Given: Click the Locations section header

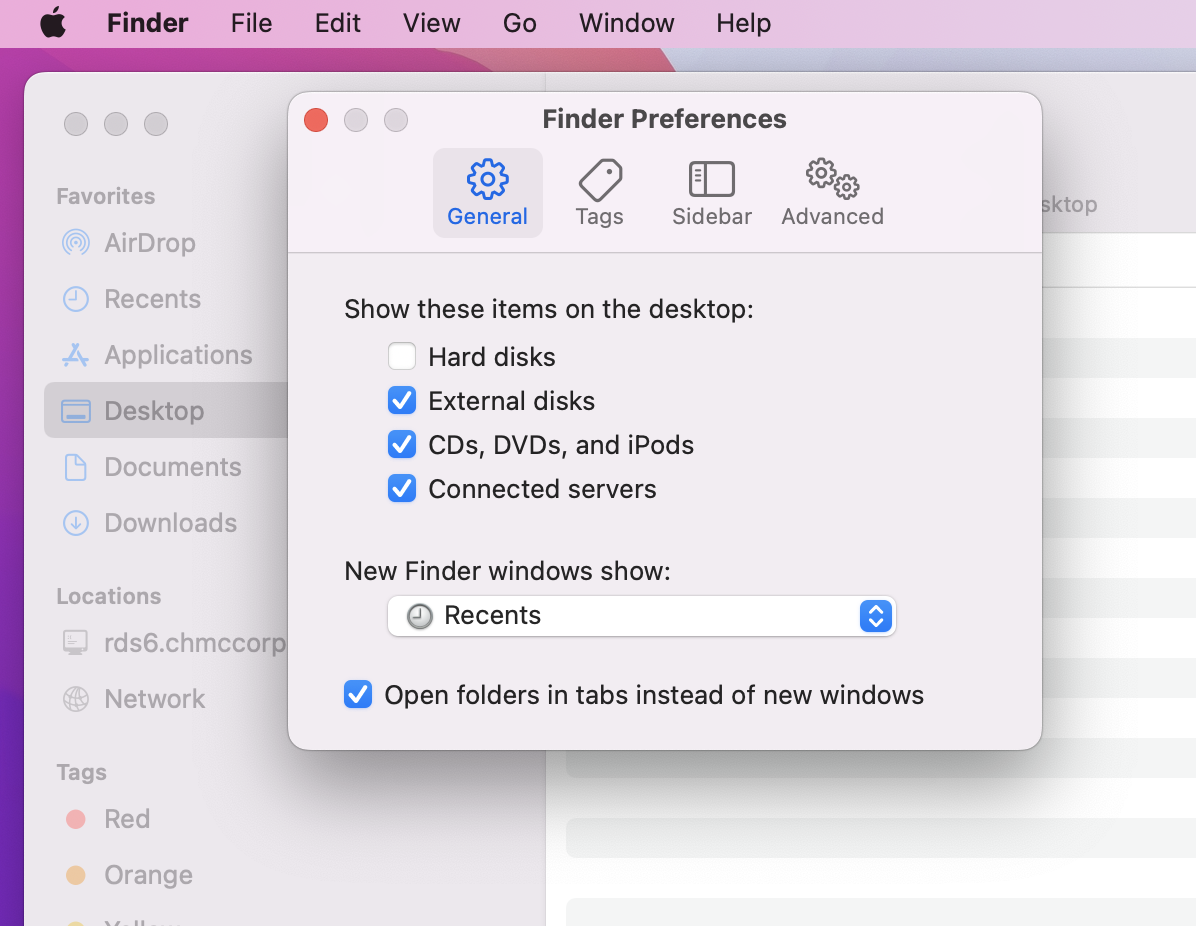Looking at the screenshot, I should pos(108,596).
